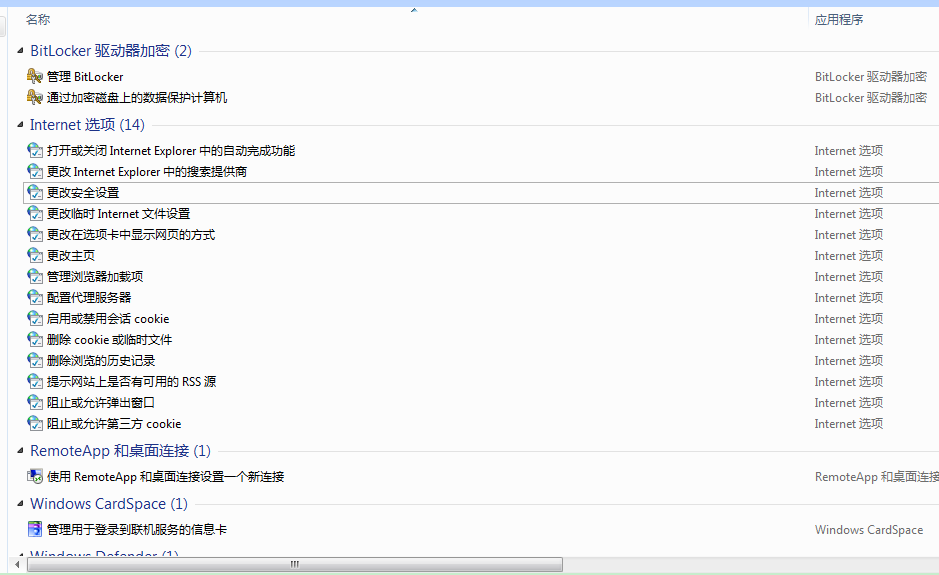Click the icon beside 管理浏览器加载项

[35, 276]
